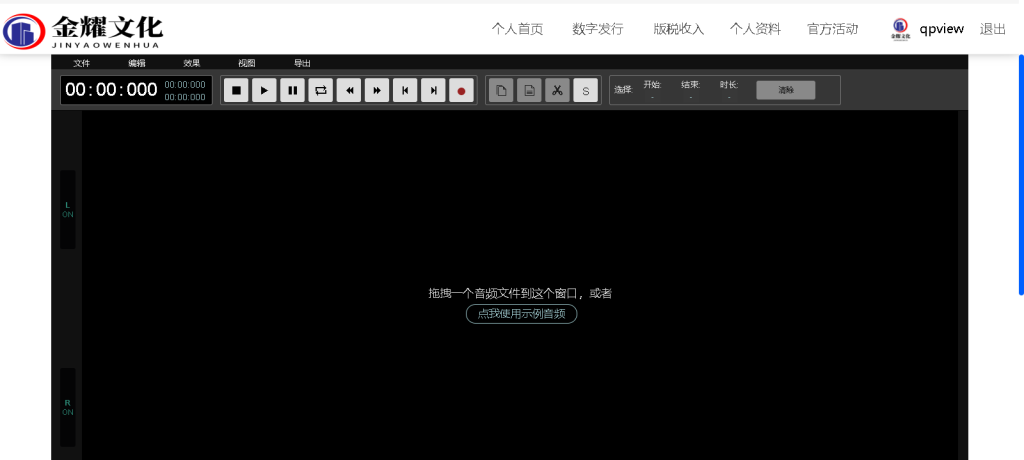Open the 效果 menu

coord(191,63)
